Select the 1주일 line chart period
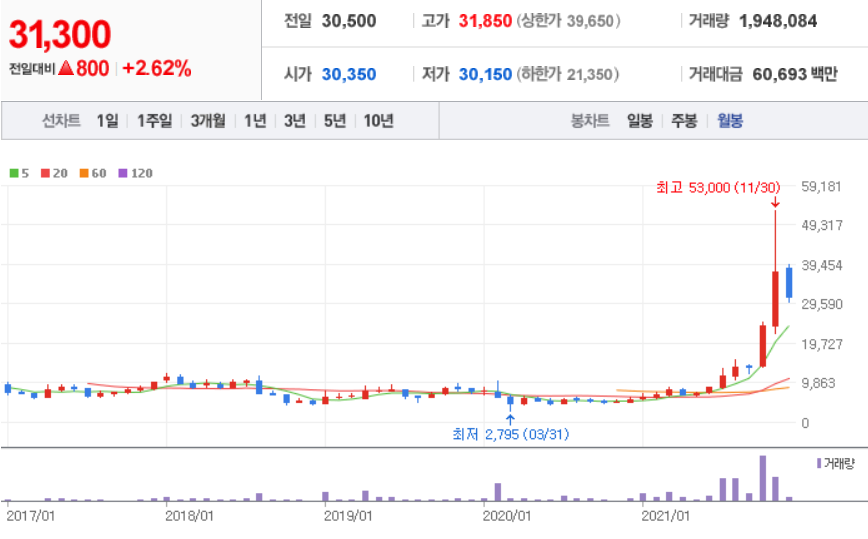Image resolution: width=868 pixels, height=539 pixels. click(154, 121)
